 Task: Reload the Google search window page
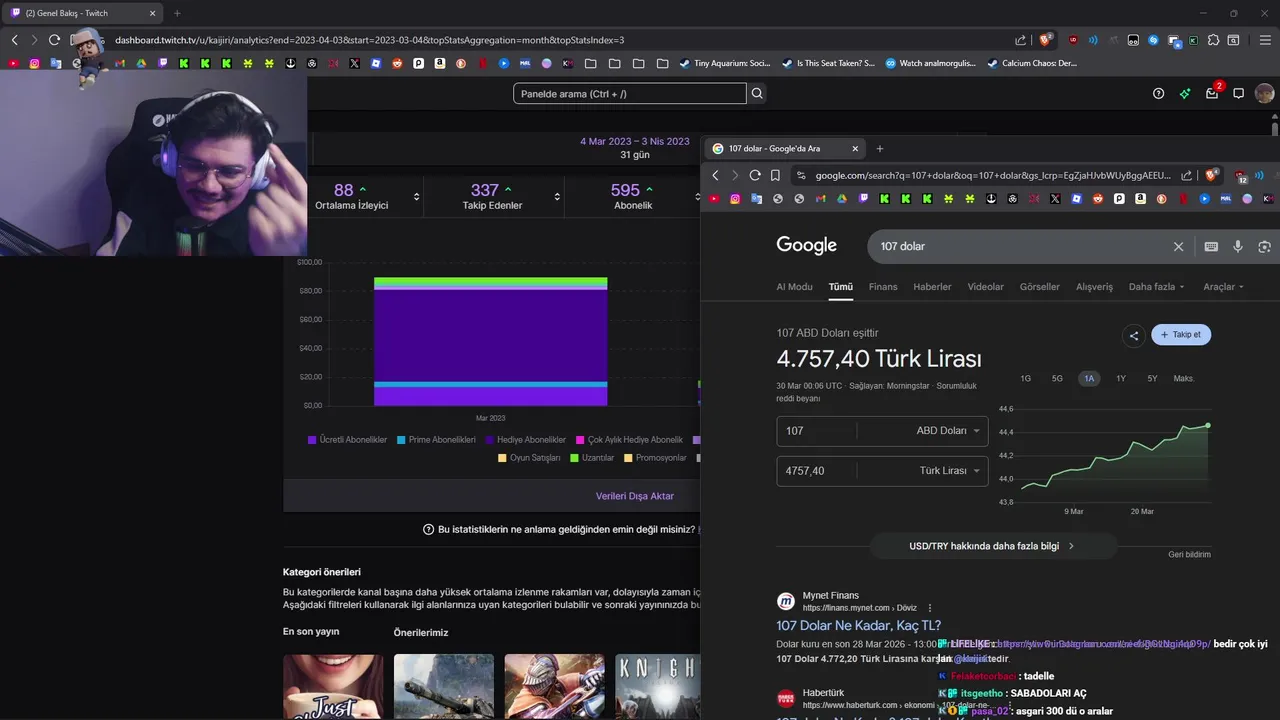[755, 175]
